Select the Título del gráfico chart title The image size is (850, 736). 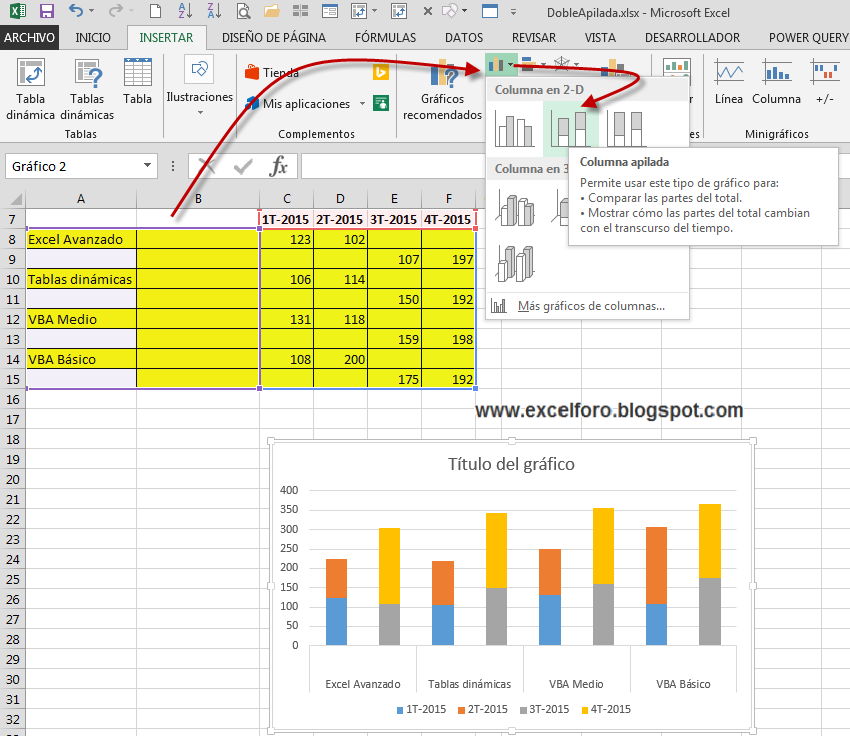point(511,464)
